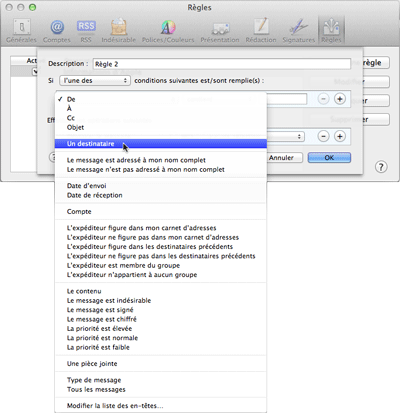The height and width of the screenshot is (413, 400).
Task: Open the Signatures preferences icon
Action: 299,31
